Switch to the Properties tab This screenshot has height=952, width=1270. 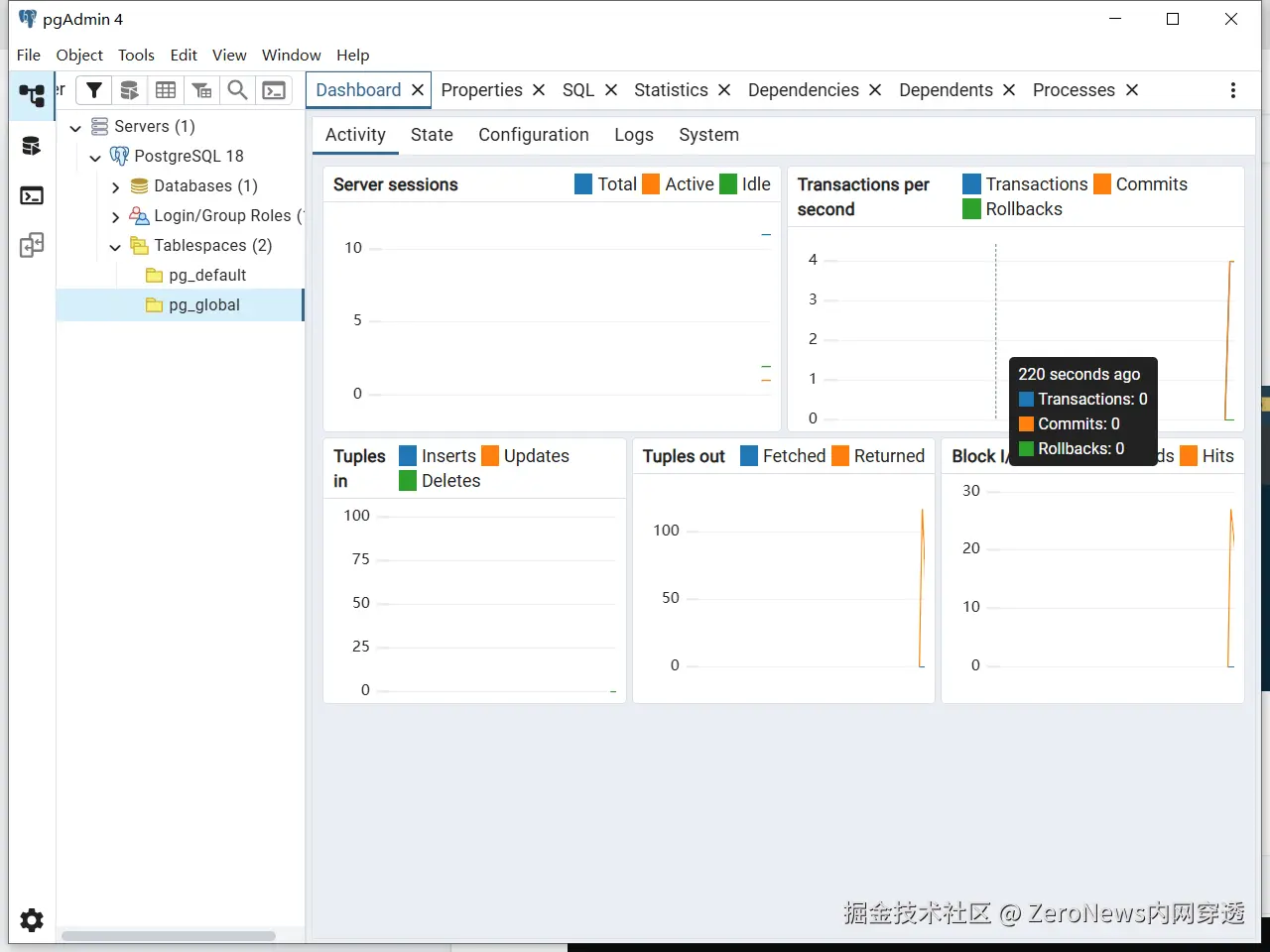[x=482, y=90]
